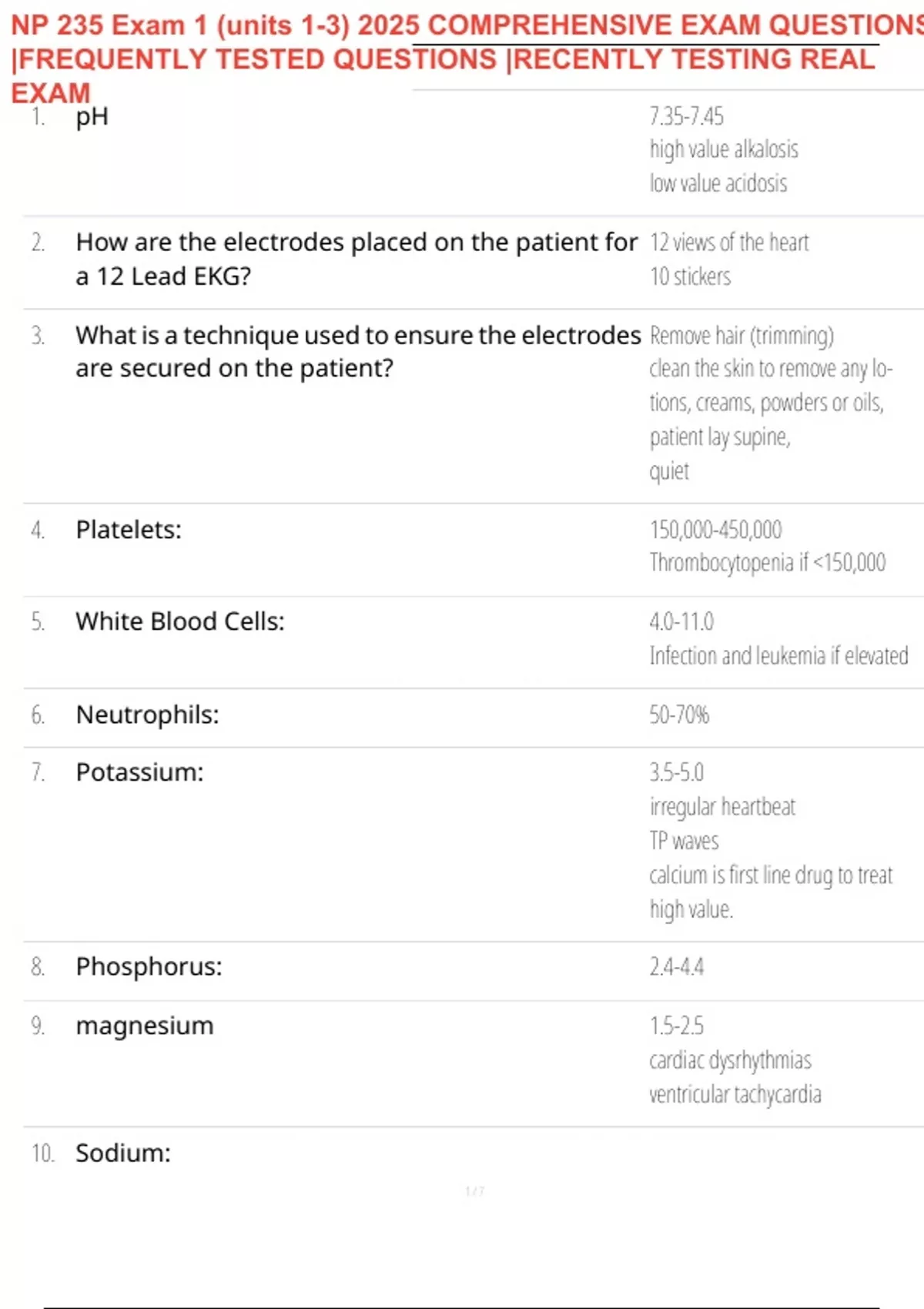Select the 12 Lead EKG electrode question
The height and width of the screenshot is (1309, 924).
point(357,259)
